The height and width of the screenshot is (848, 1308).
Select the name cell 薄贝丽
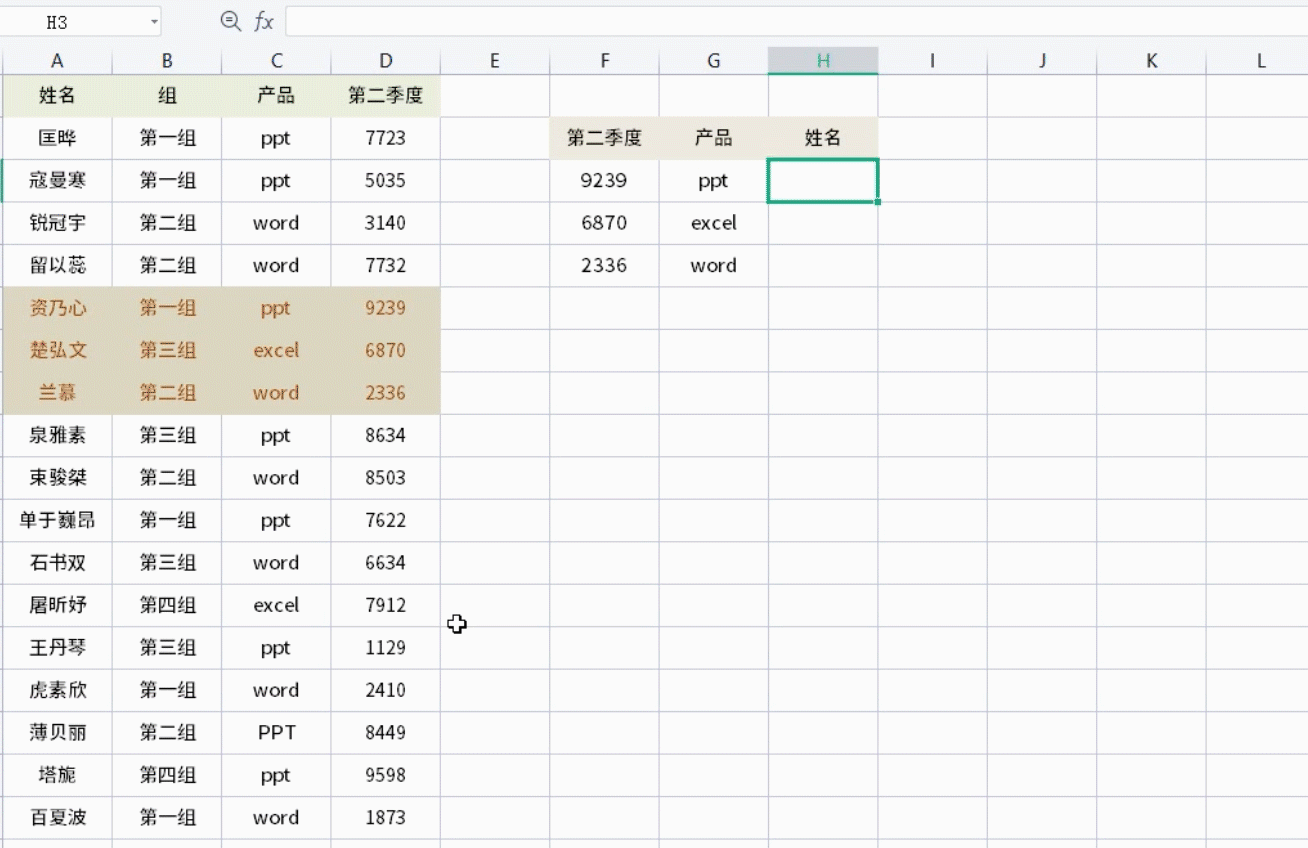(57, 733)
